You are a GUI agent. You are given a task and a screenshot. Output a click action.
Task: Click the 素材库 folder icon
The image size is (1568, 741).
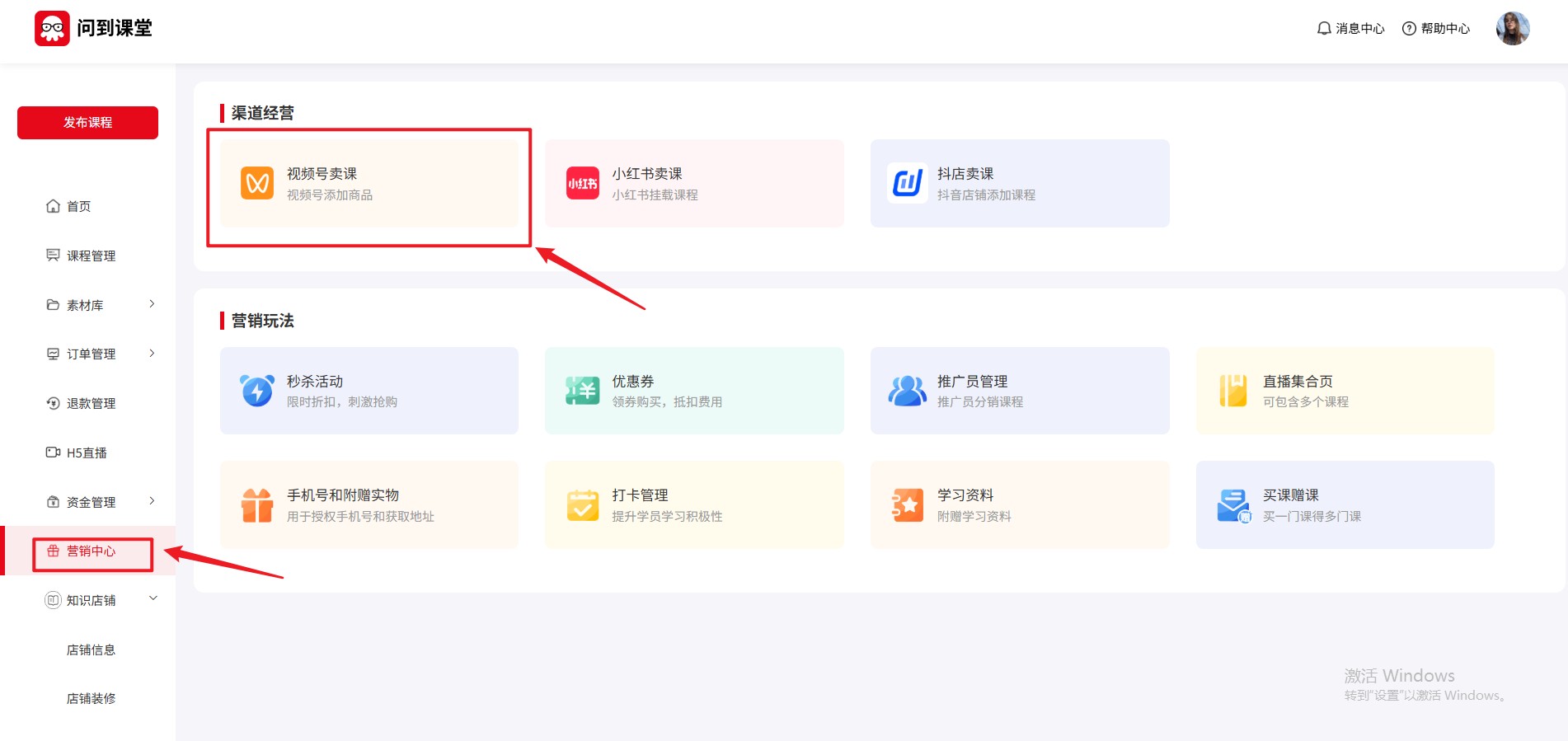[53, 304]
